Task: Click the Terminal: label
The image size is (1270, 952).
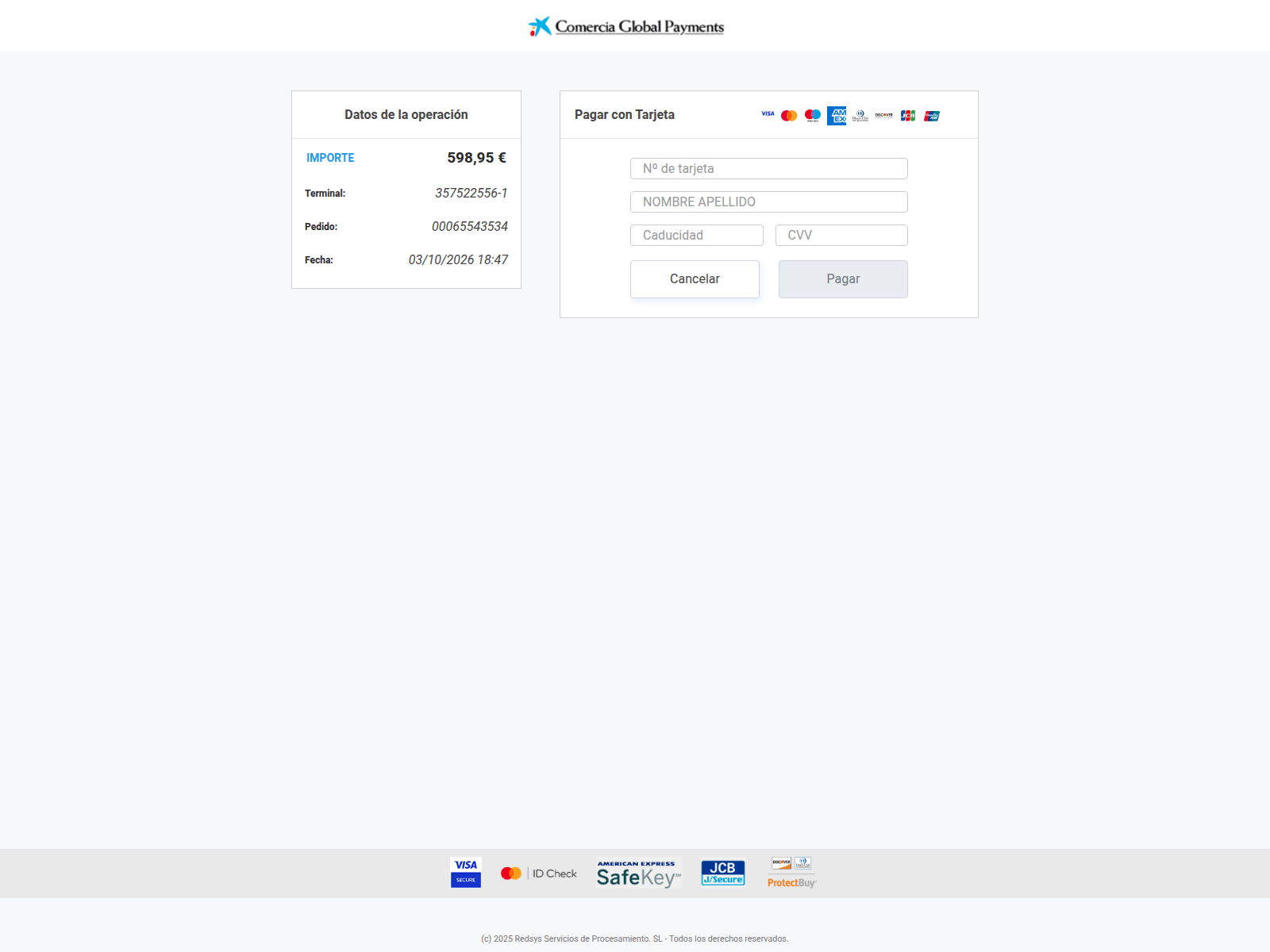Action: coord(325,193)
